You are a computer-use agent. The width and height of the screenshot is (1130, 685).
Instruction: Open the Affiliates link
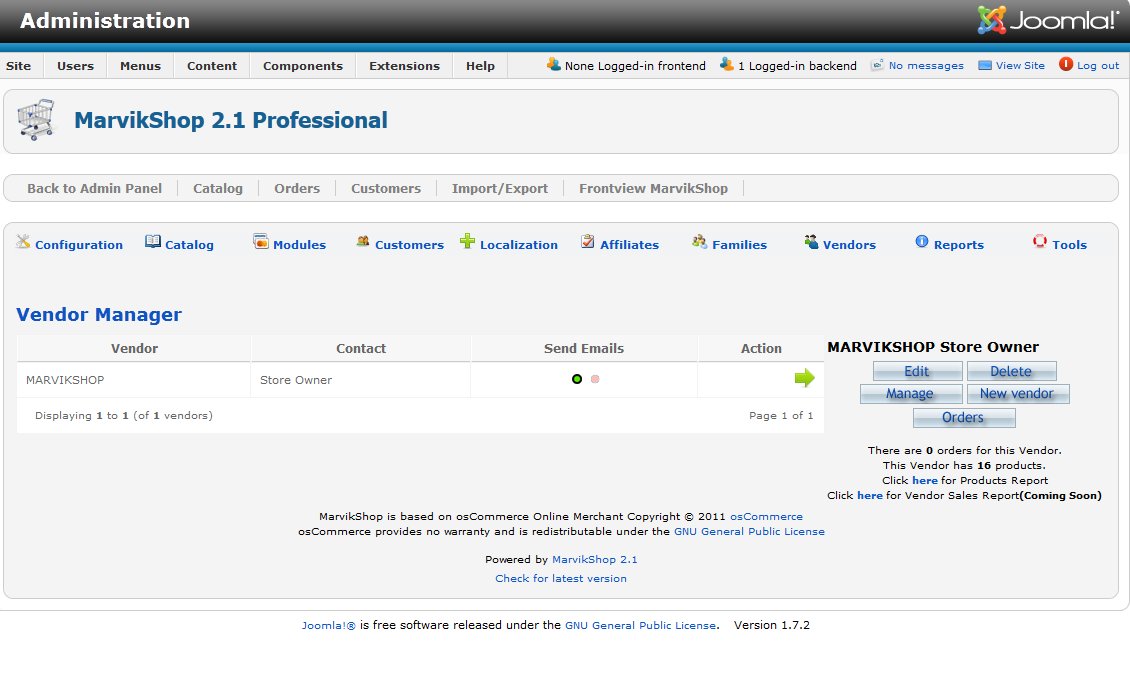[629, 245]
